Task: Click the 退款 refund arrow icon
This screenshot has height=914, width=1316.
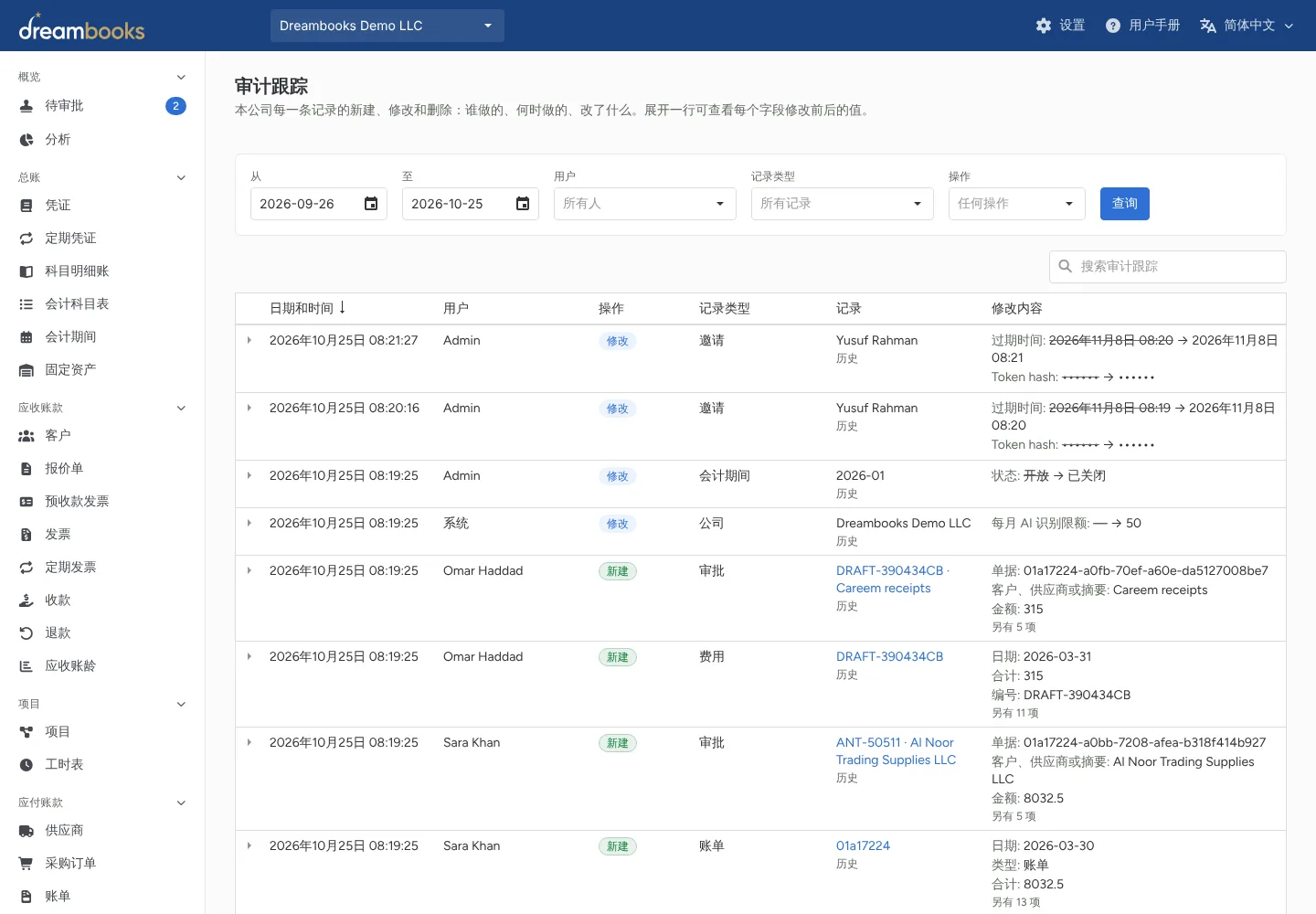Action: point(27,633)
